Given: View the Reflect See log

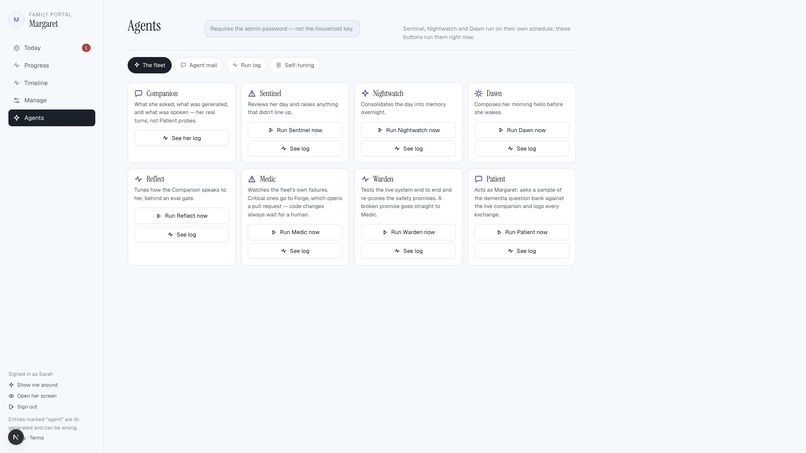Looking at the screenshot, I should coord(181,234).
